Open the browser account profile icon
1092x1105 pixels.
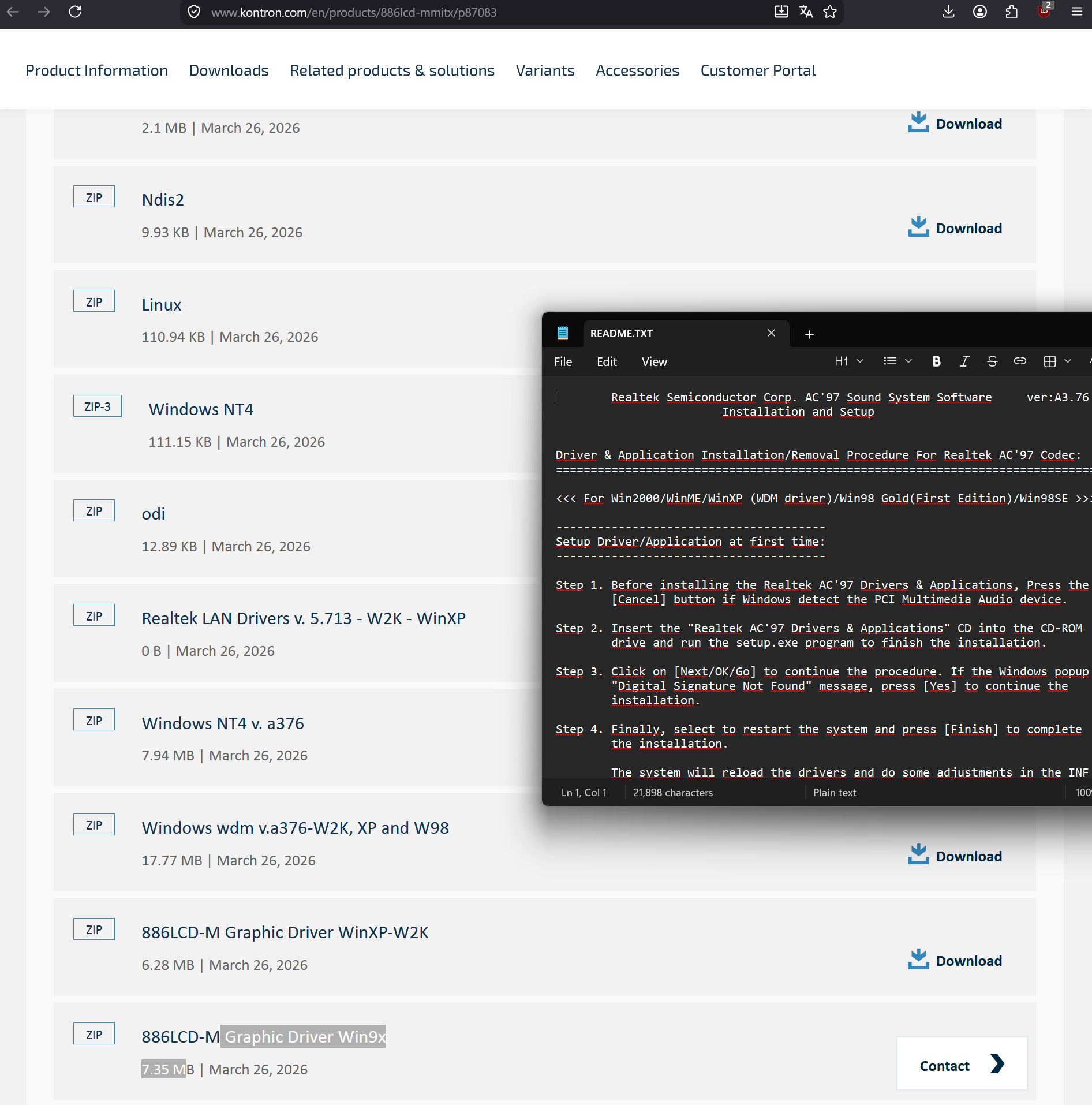click(980, 12)
